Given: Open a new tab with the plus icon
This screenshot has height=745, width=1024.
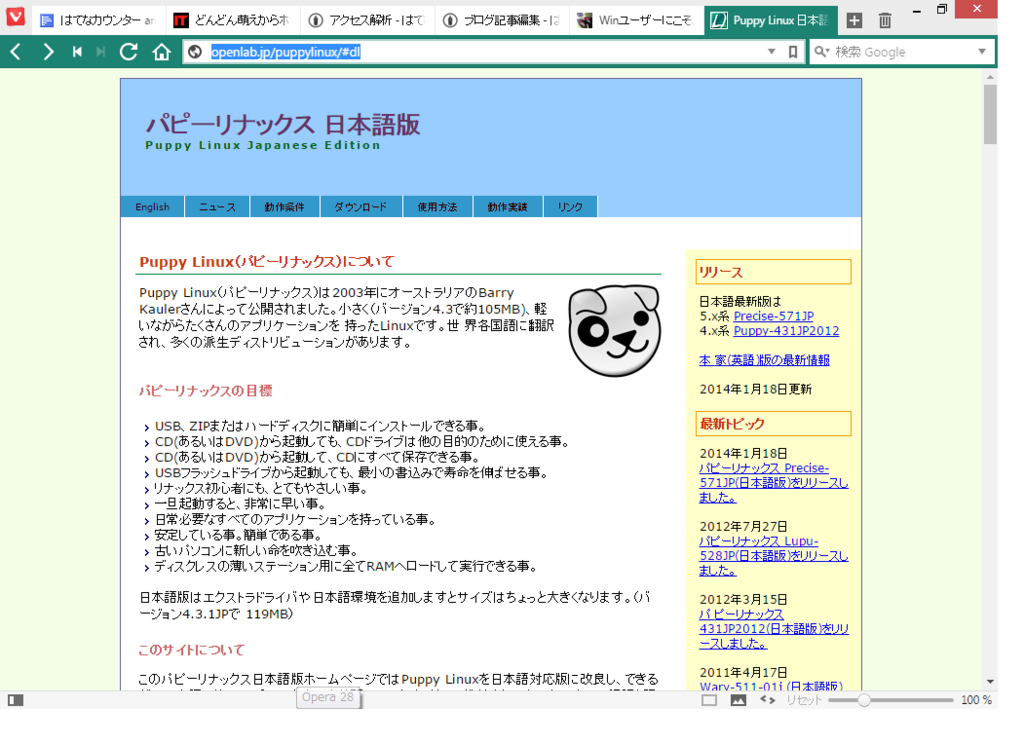Looking at the screenshot, I should pyautogui.click(x=854, y=20).
